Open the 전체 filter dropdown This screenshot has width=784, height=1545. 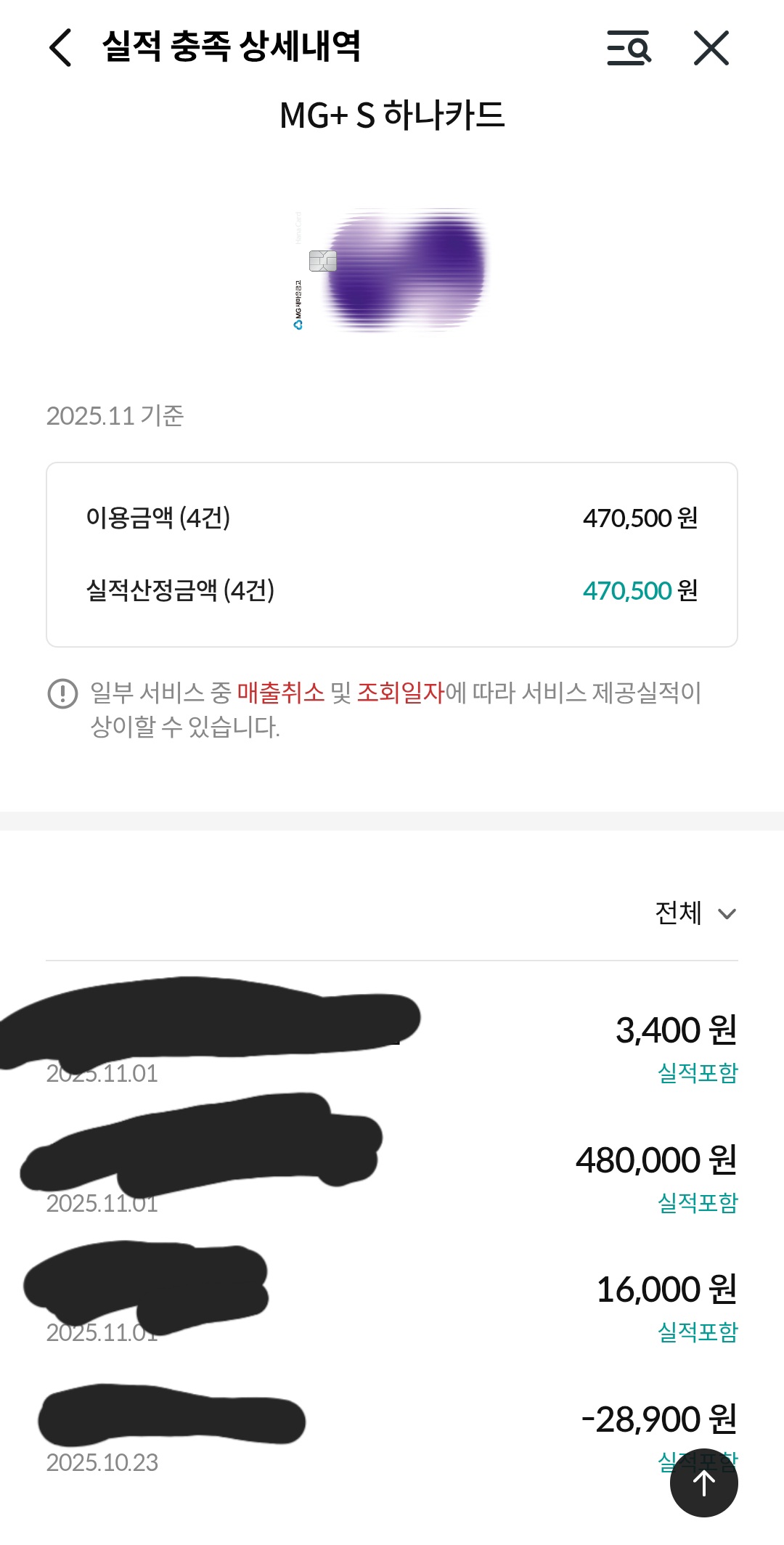pos(679,913)
